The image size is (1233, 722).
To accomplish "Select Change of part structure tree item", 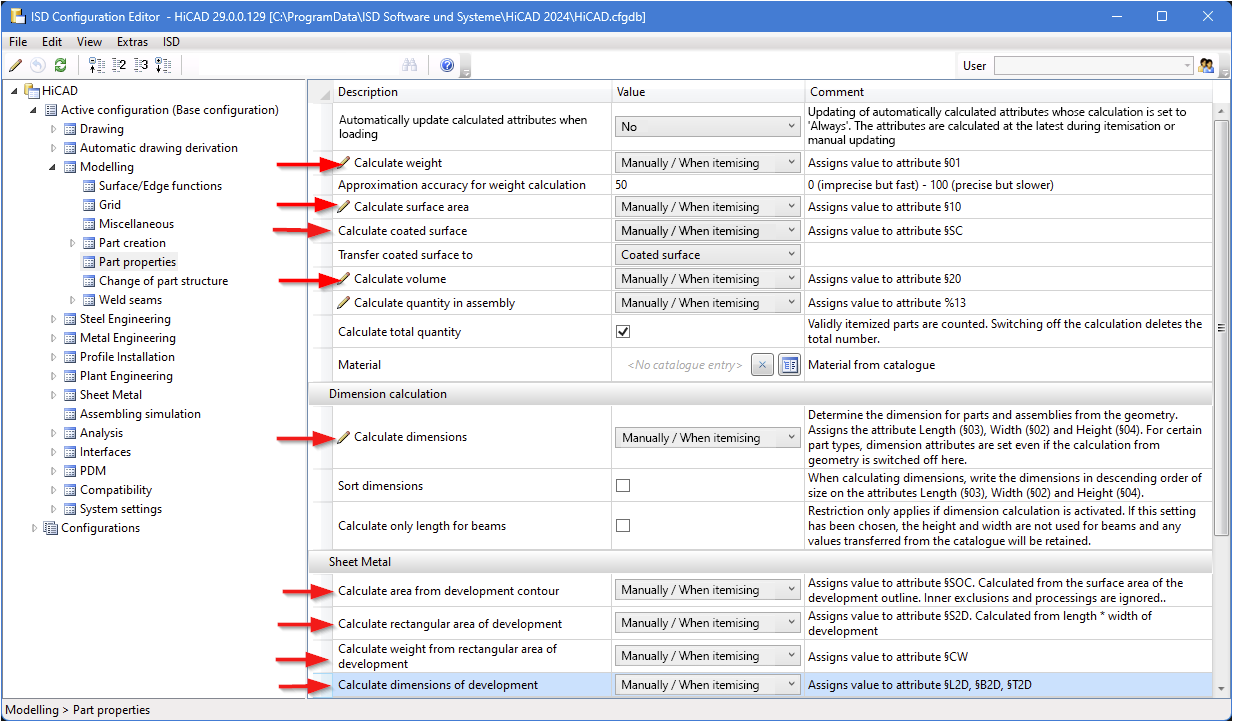I will click(x=163, y=281).
